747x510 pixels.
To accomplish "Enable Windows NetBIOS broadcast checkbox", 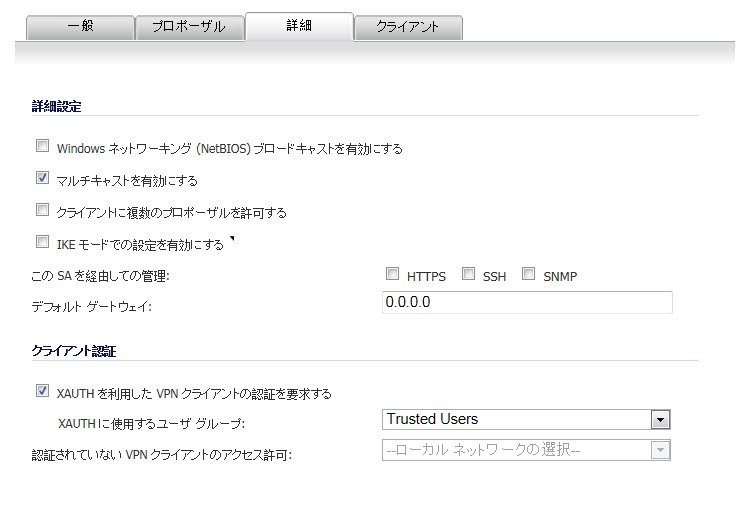I will [42, 146].
